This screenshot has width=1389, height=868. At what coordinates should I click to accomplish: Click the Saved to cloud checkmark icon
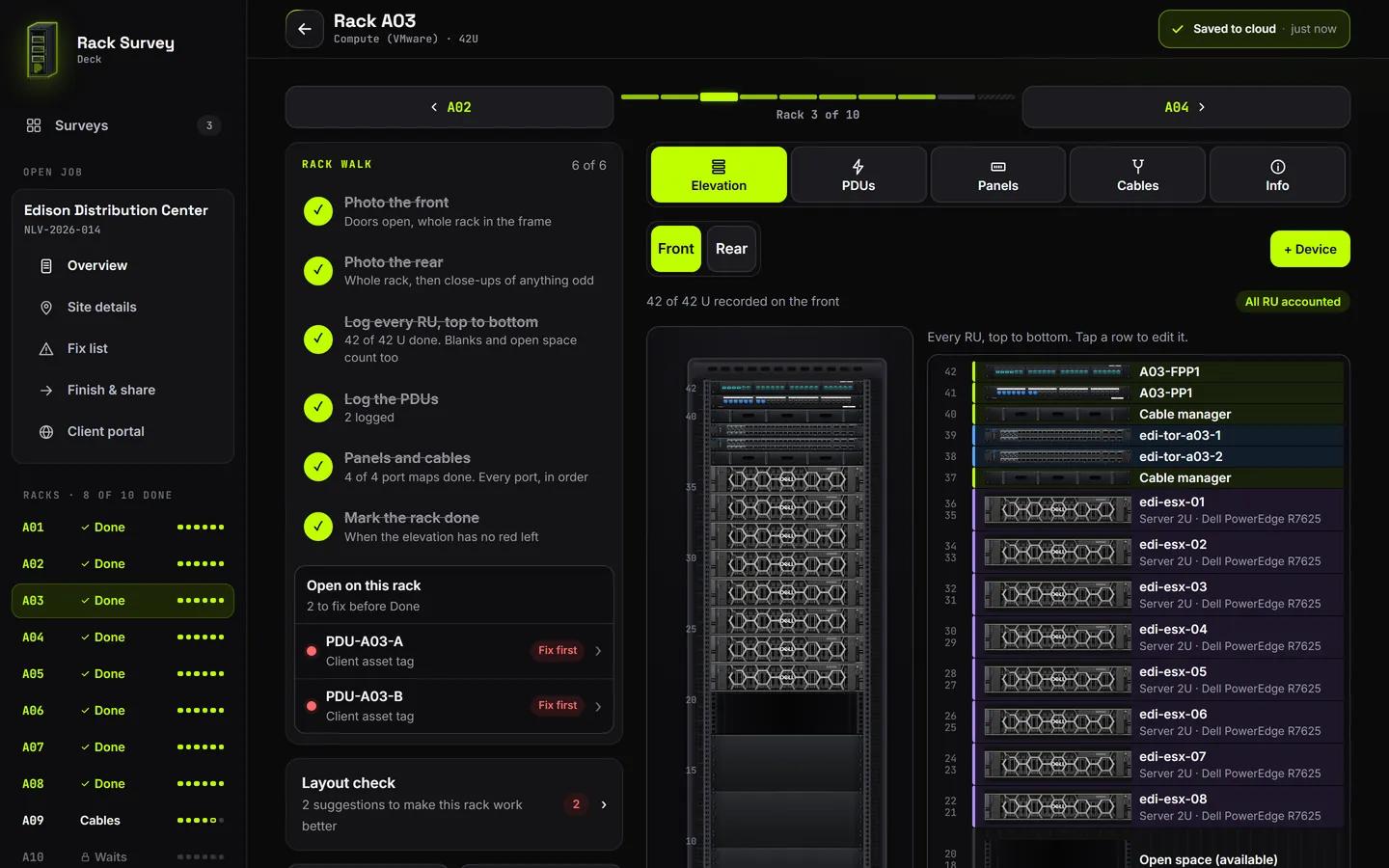[1178, 29]
